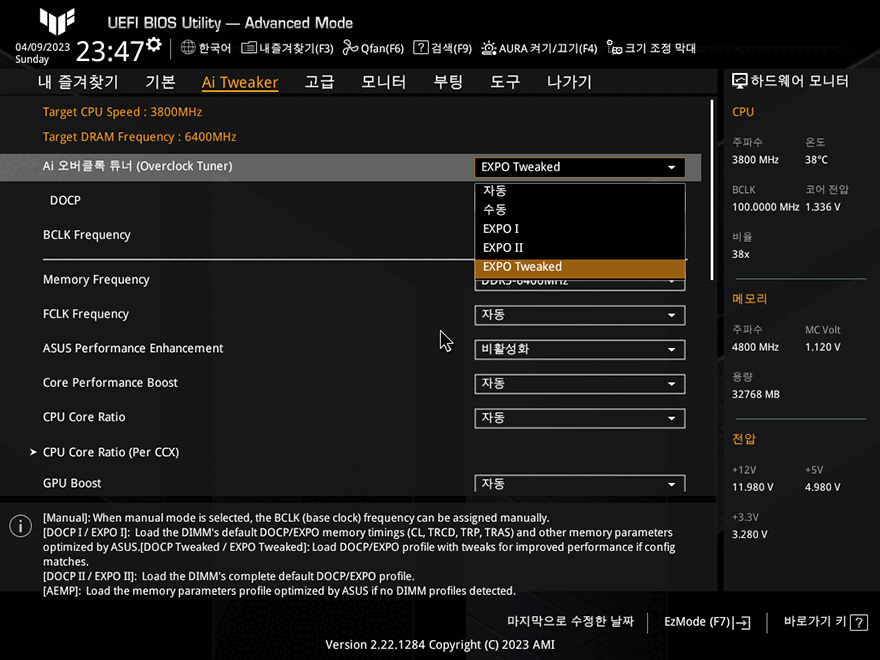
Task: Open the 부팅 tab
Action: click(x=448, y=82)
